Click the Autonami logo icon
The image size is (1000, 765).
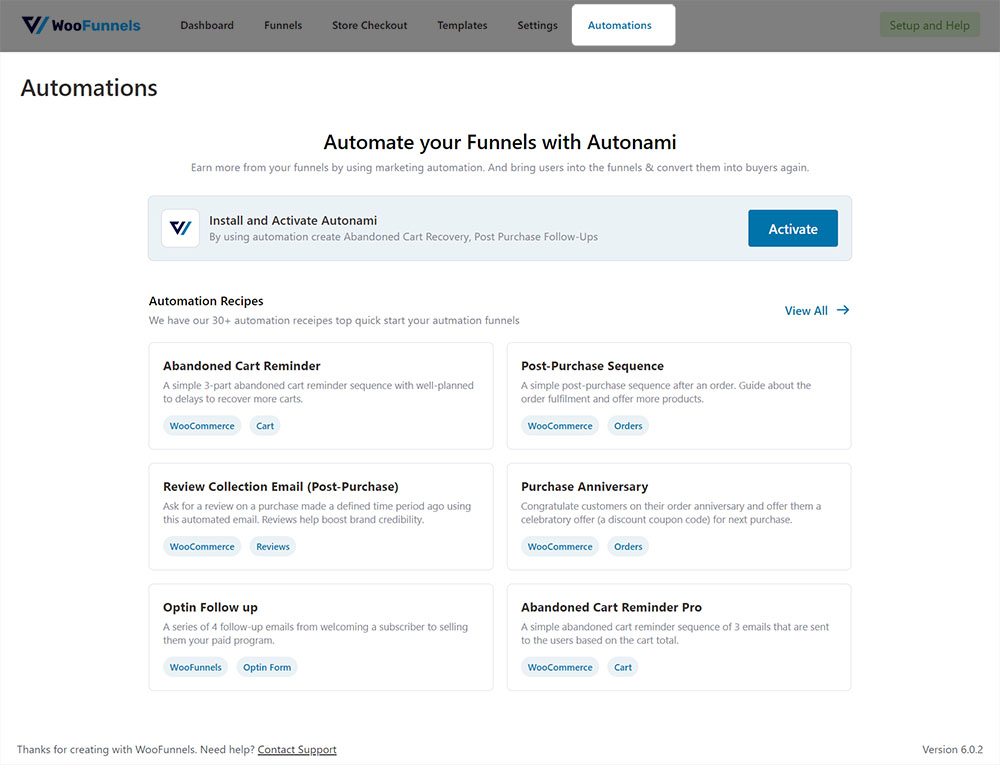(x=180, y=228)
